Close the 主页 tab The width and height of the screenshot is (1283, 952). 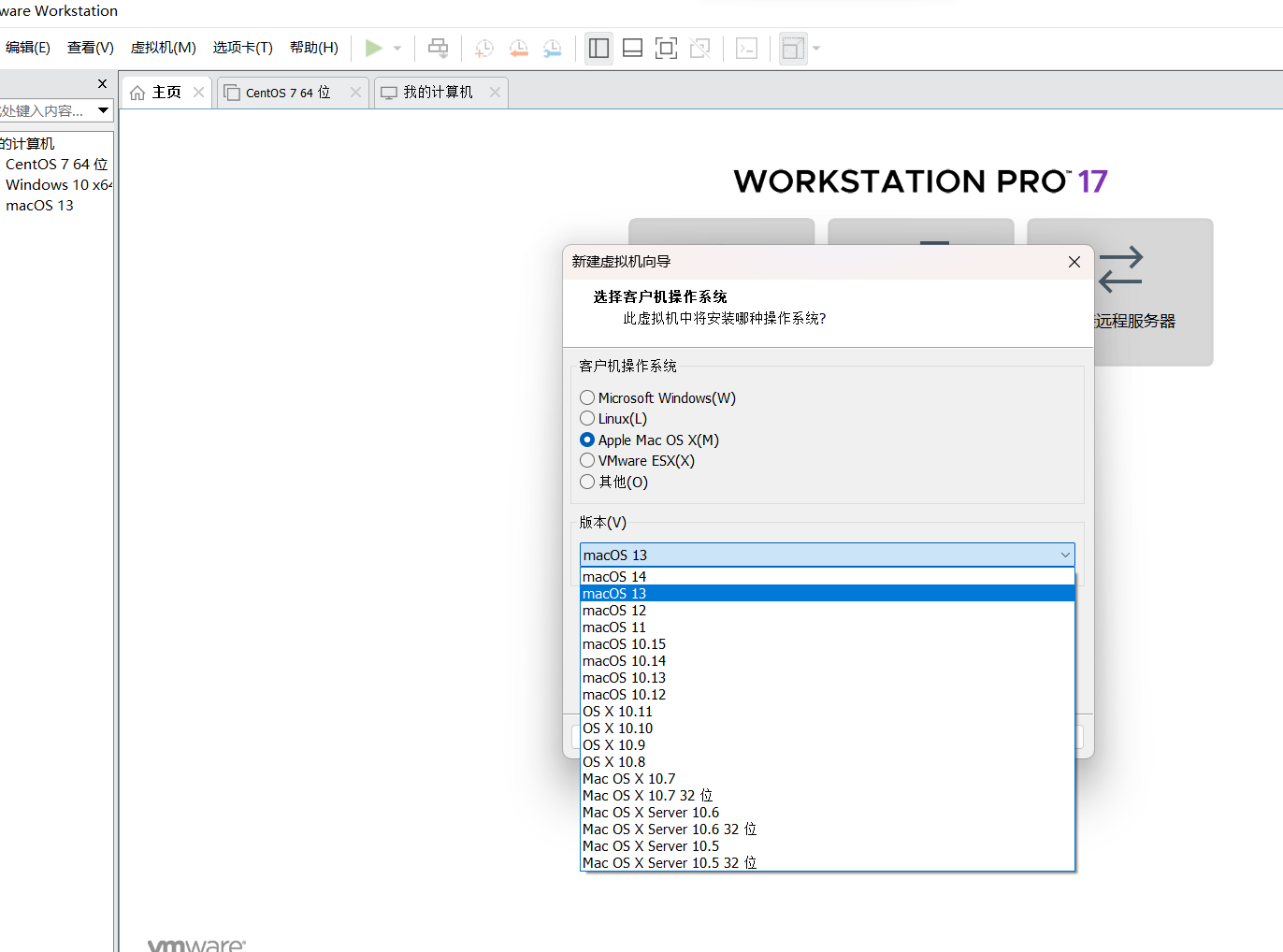tap(198, 92)
